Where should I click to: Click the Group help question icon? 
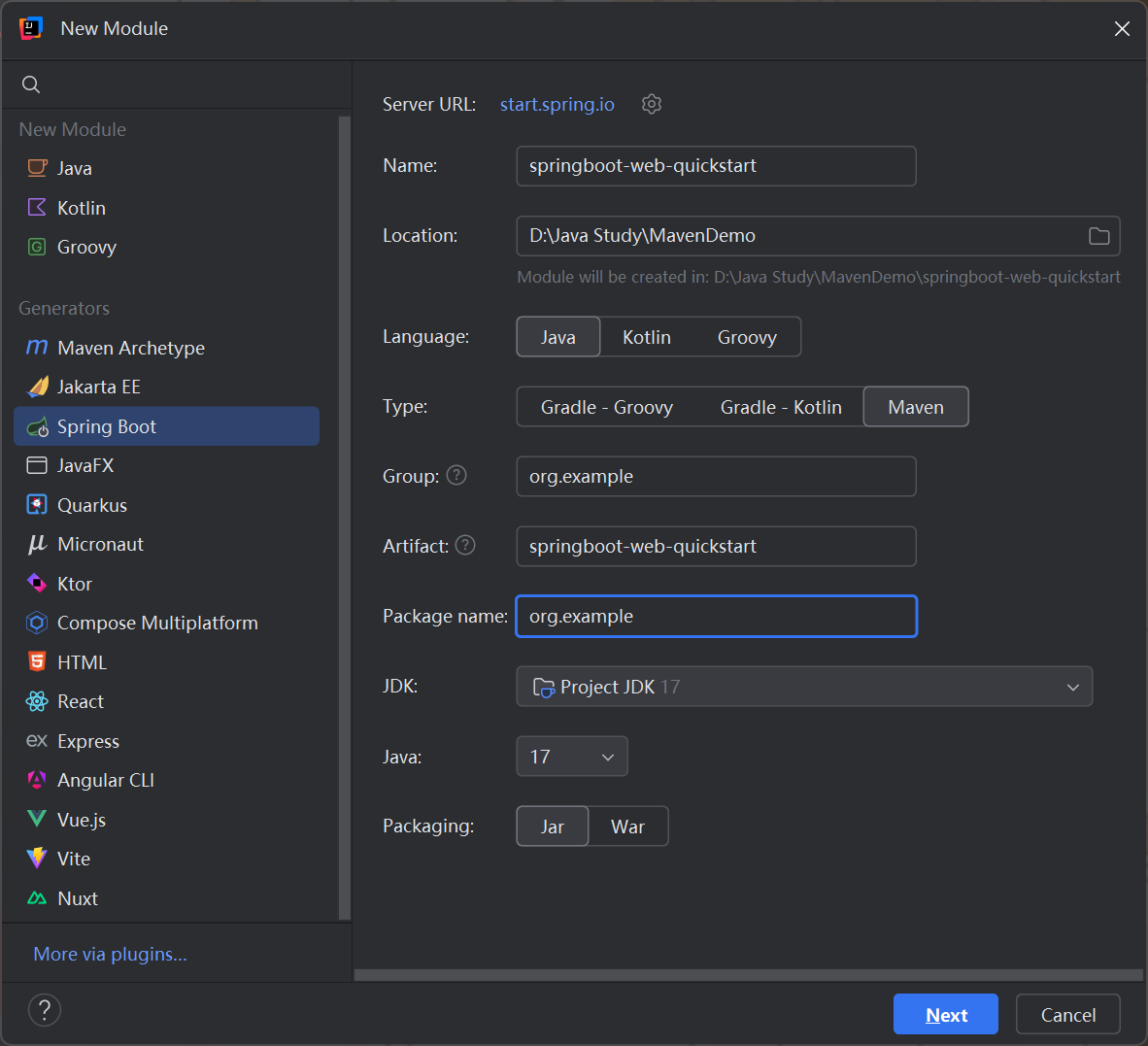[456, 475]
